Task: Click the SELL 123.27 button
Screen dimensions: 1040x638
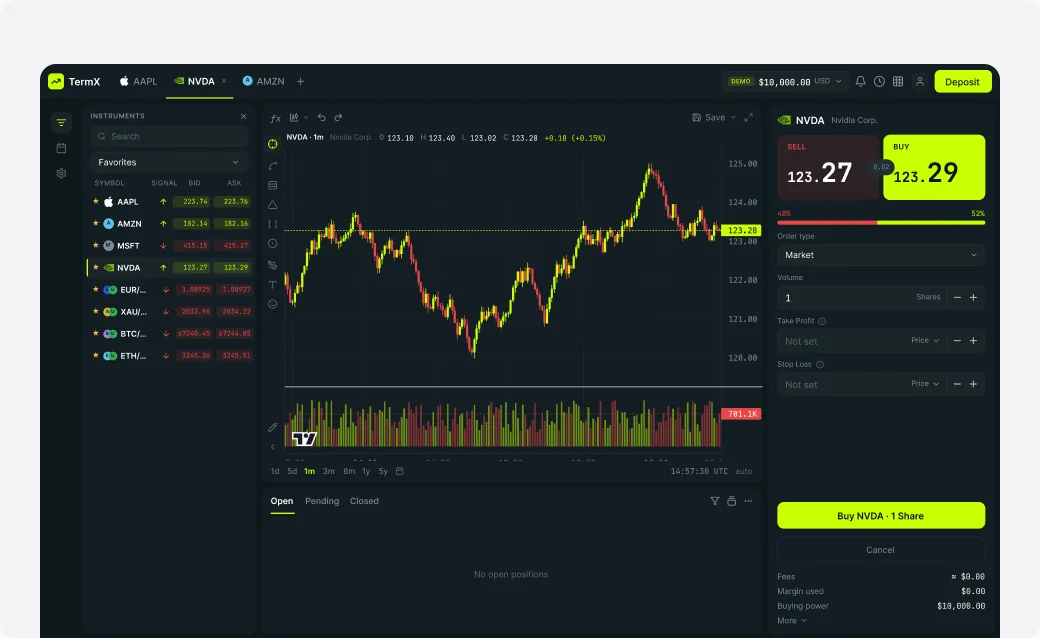Action: coord(828,167)
